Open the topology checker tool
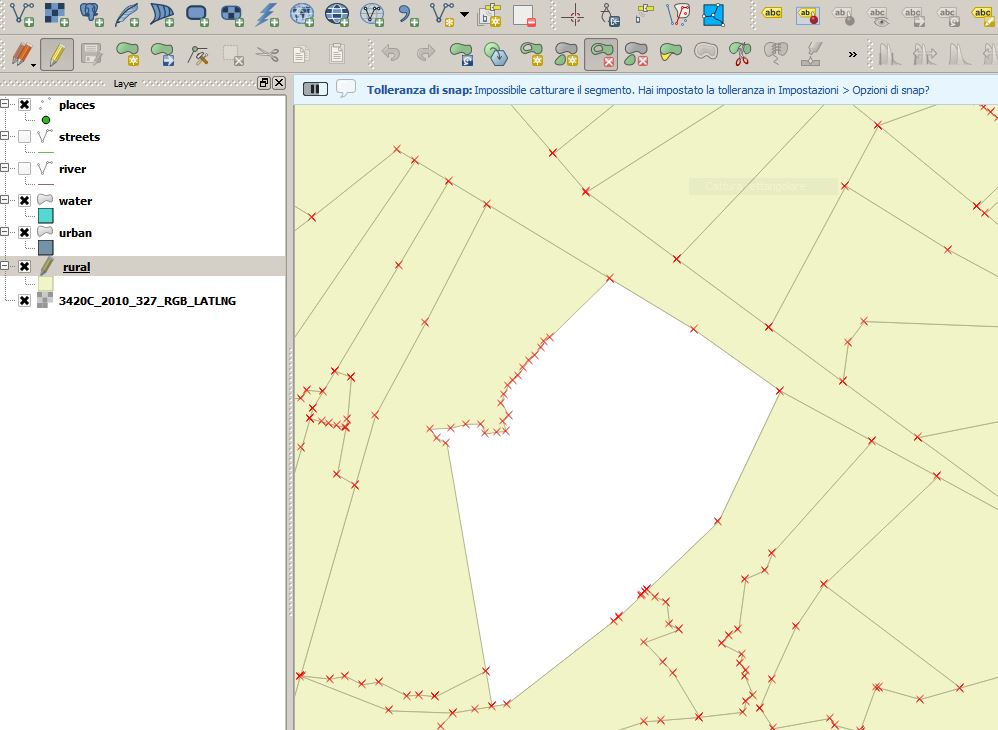The width and height of the screenshot is (998, 730). (x=678, y=14)
